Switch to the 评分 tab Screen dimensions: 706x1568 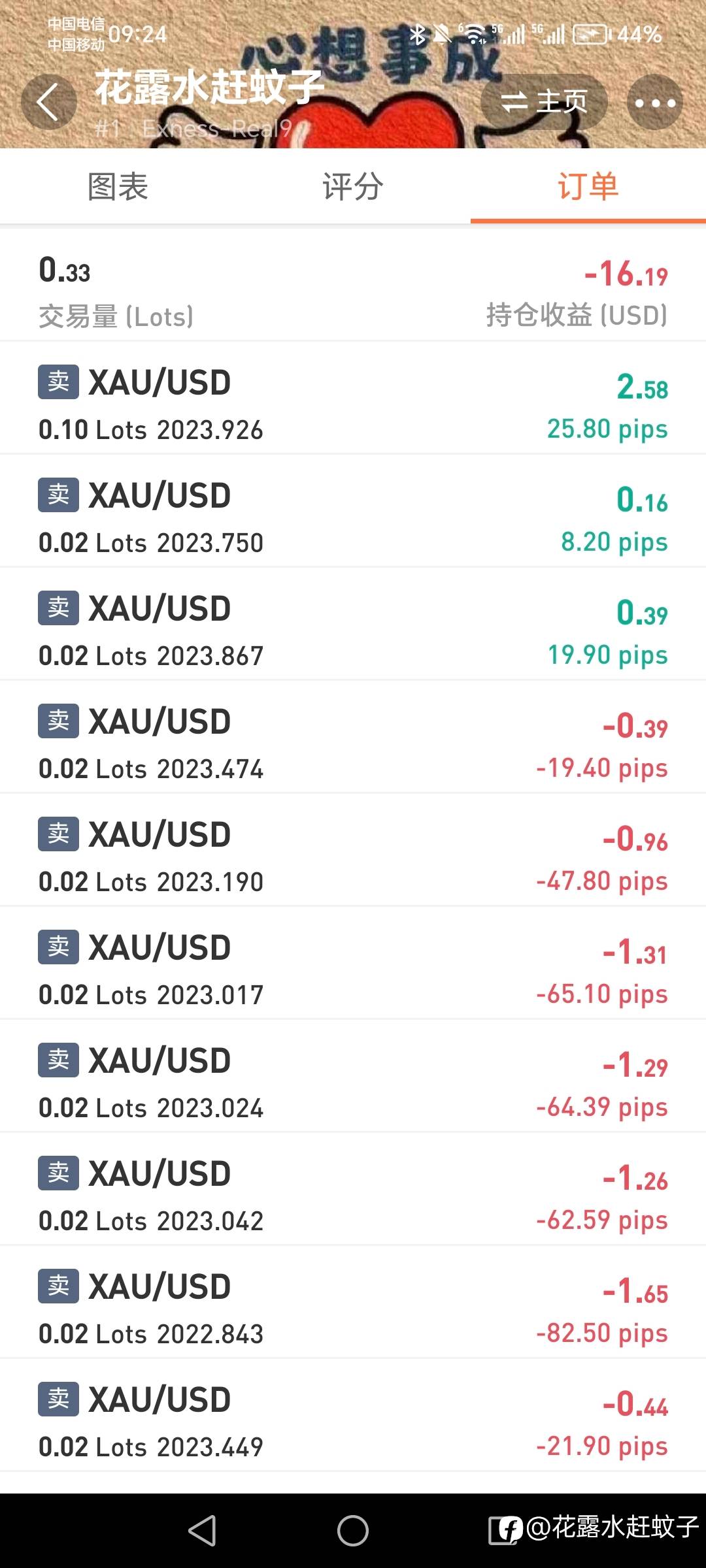352,187
